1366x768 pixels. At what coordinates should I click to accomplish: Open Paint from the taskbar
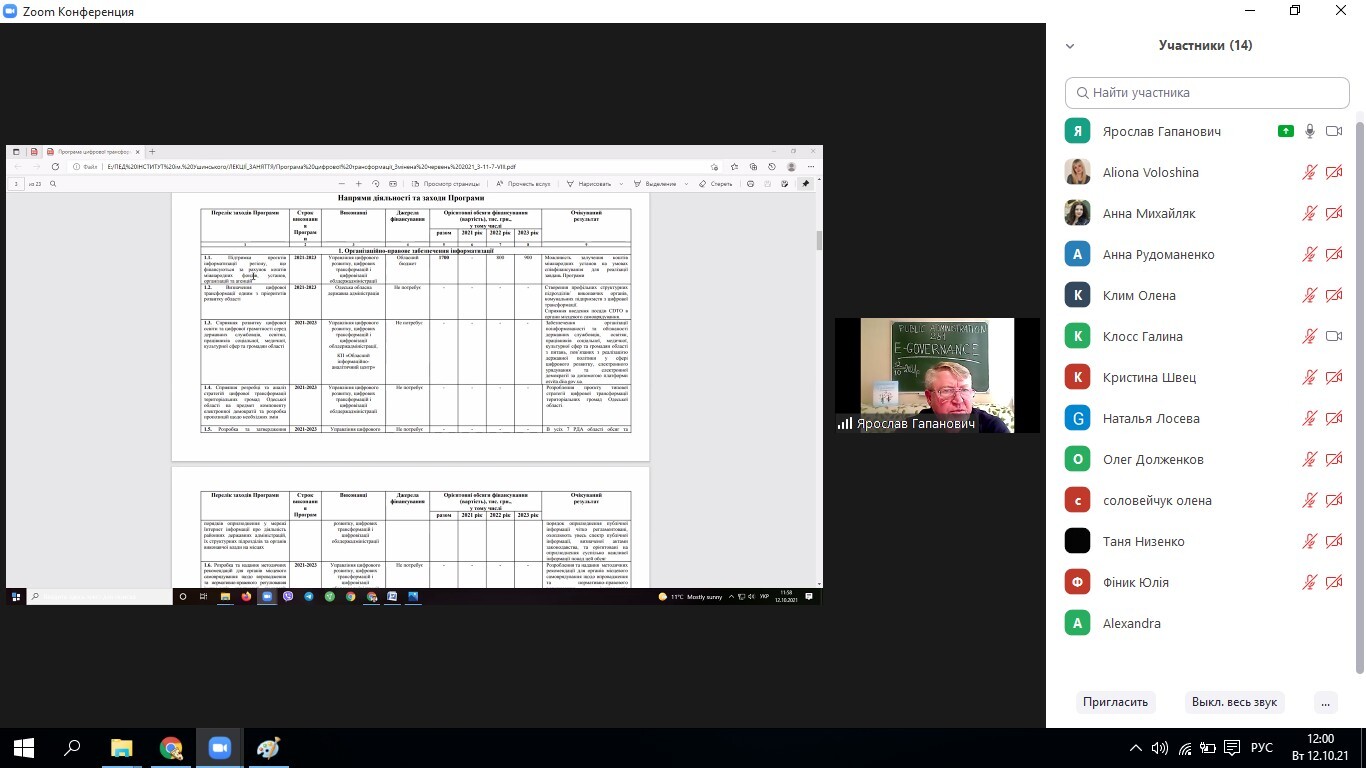pyautogui.click(x=268, y=748)
